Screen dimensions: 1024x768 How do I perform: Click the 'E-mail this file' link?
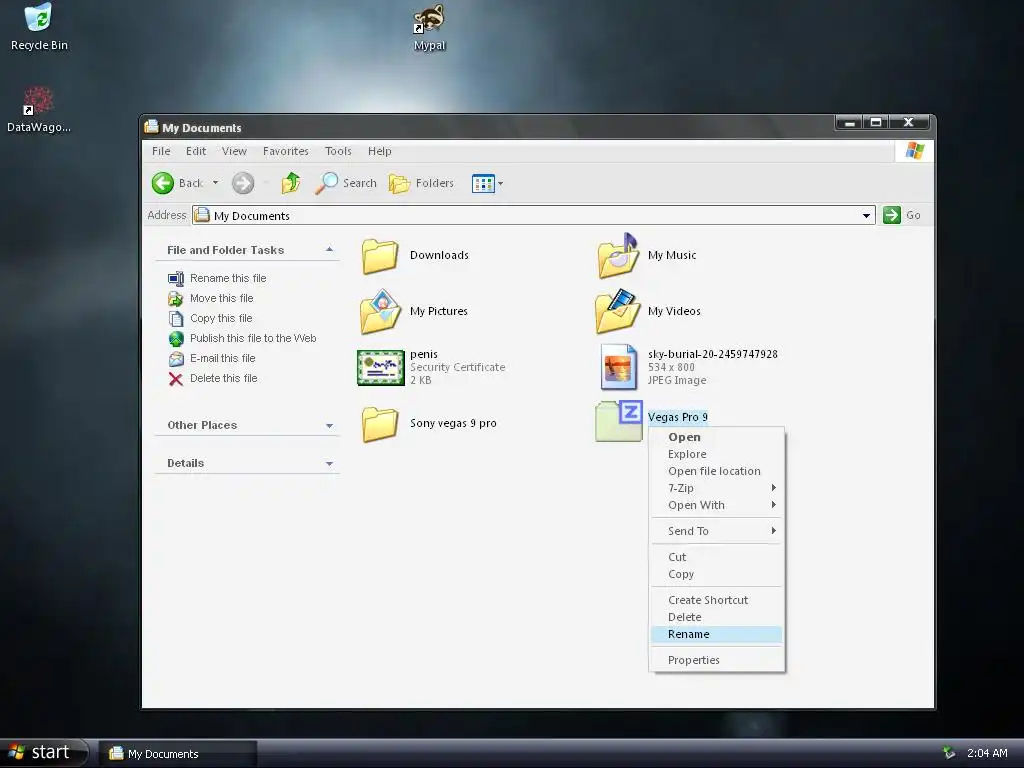click(222, 359)
